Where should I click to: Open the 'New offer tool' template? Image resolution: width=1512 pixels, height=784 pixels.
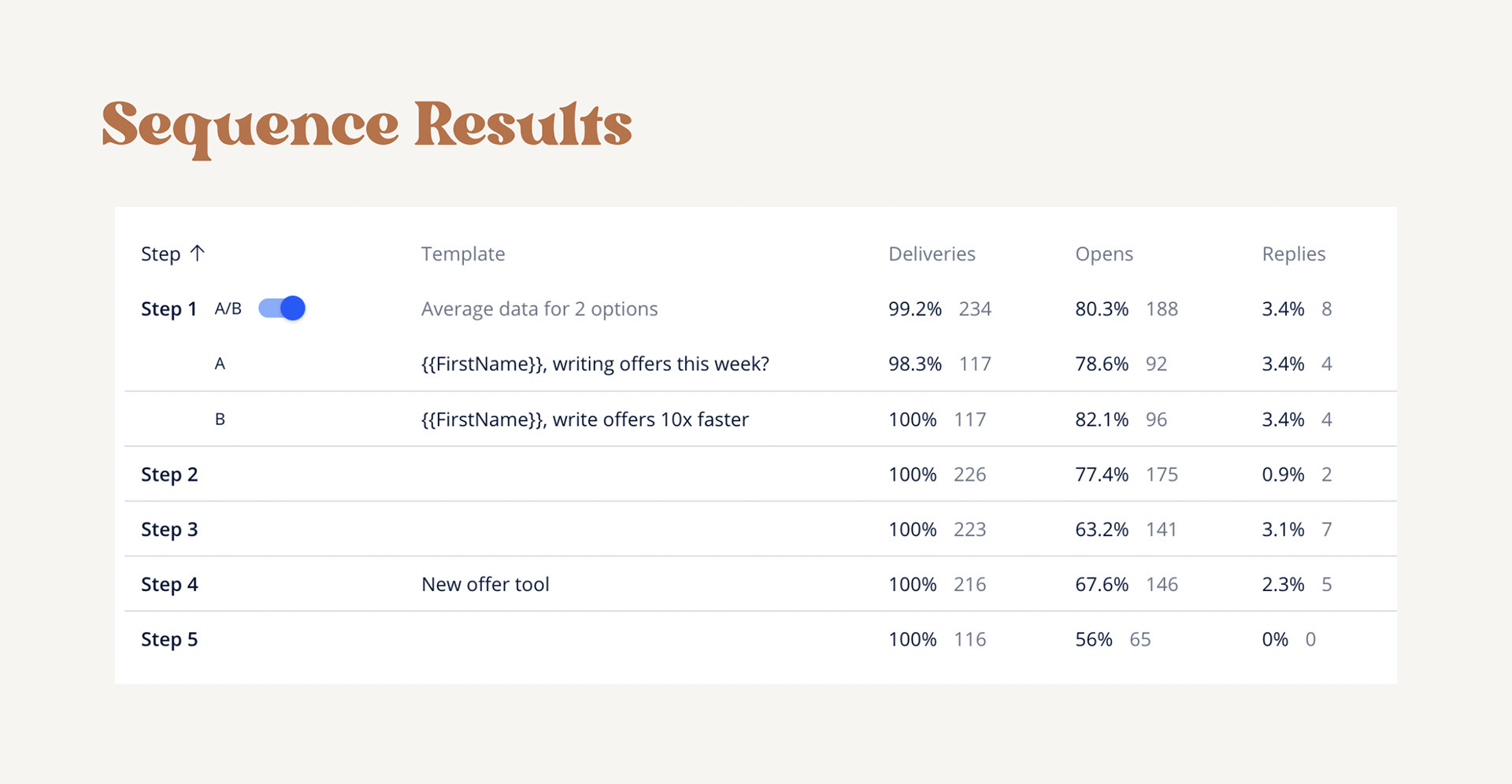point(485,584)
